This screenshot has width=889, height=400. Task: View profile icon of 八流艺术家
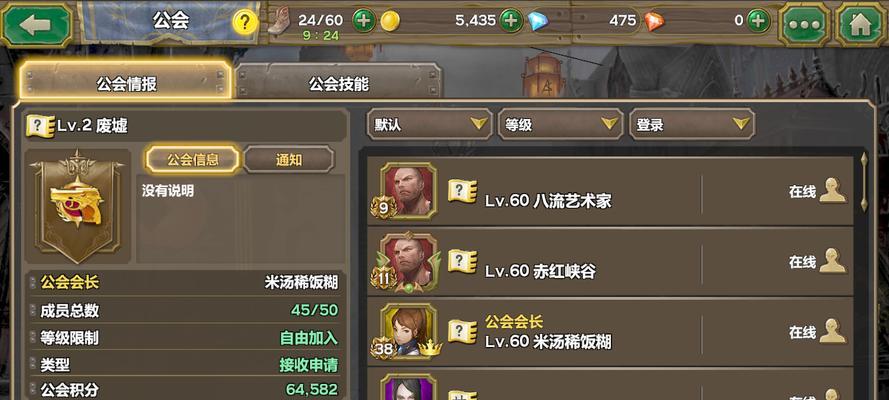[833, 190]
